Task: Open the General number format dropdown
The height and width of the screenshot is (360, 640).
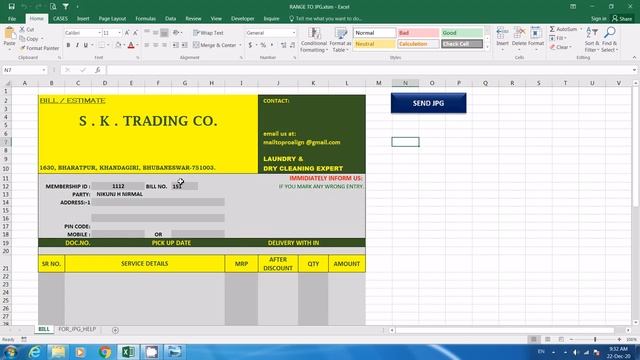Action: (x=293, y=33)
